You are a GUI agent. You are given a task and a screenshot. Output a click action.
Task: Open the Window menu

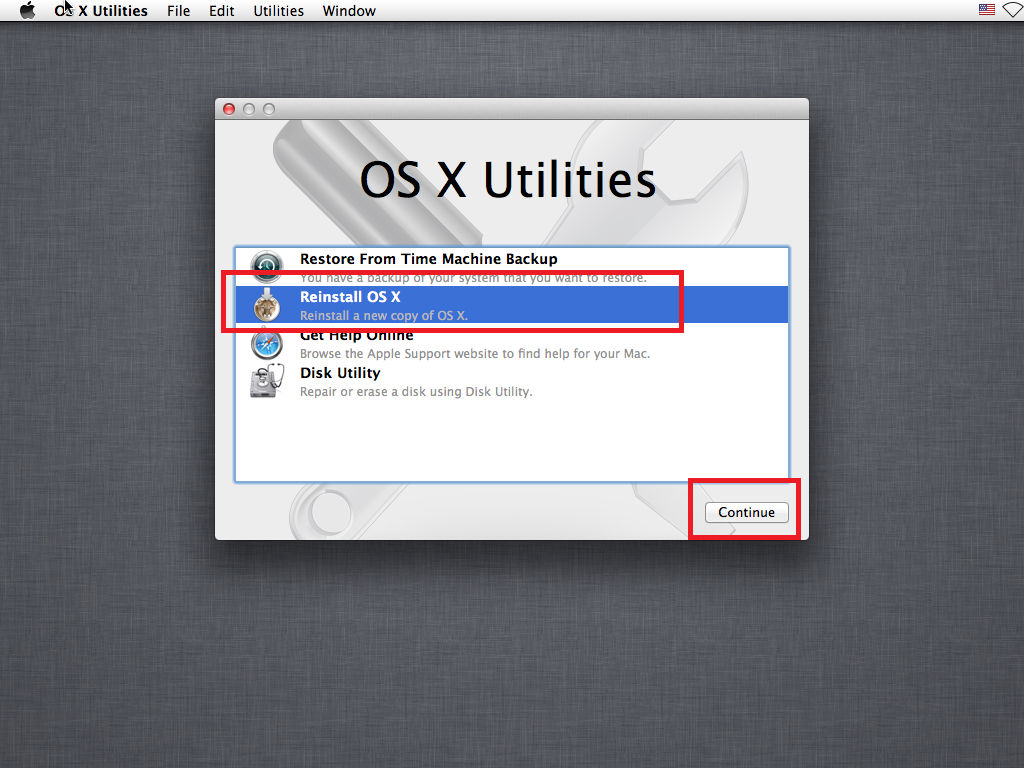point(349,10)
